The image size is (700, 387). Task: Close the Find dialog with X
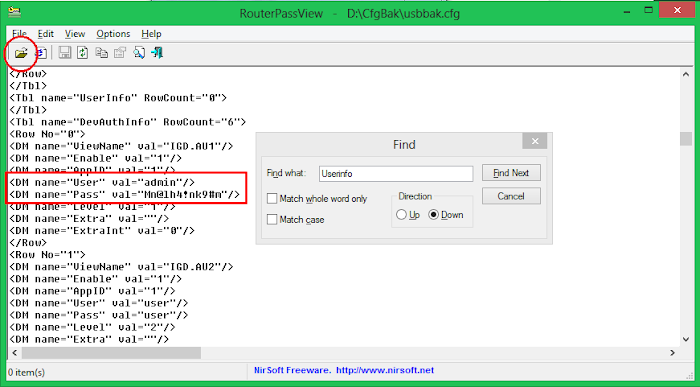coord(535,141)
